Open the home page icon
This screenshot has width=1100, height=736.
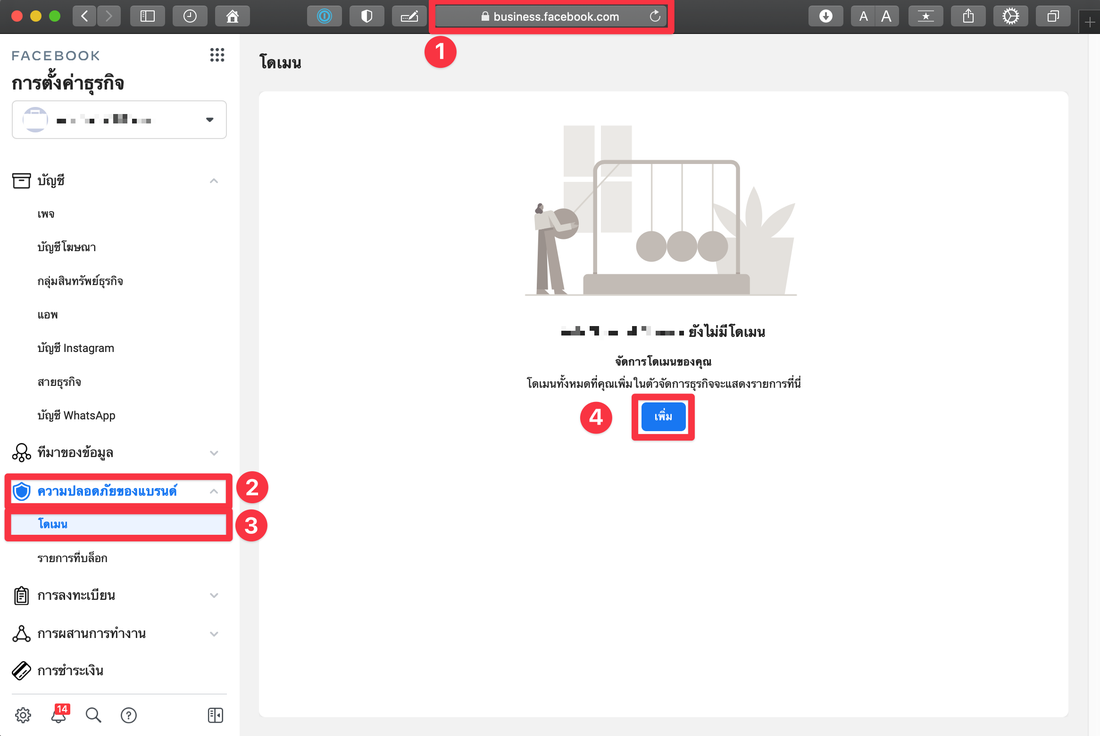(x=232, y=16)
